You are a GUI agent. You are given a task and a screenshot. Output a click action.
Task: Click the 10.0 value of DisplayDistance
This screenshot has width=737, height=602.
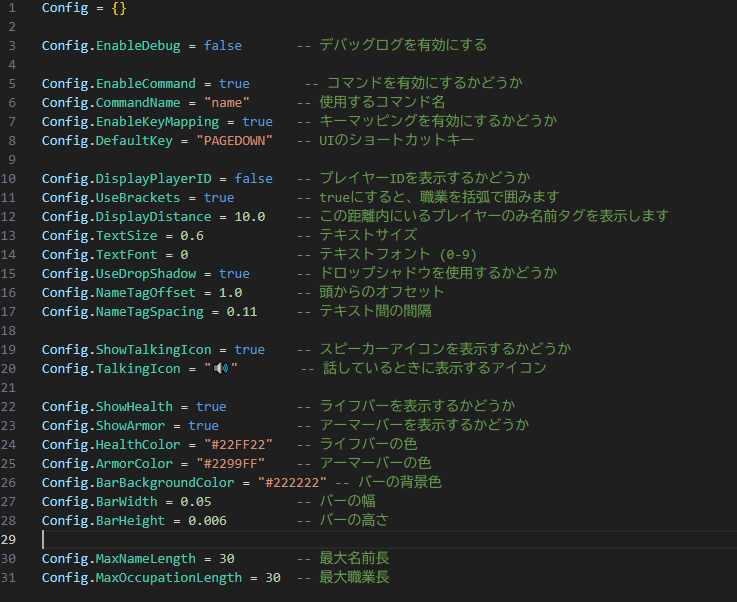point(250,217)
